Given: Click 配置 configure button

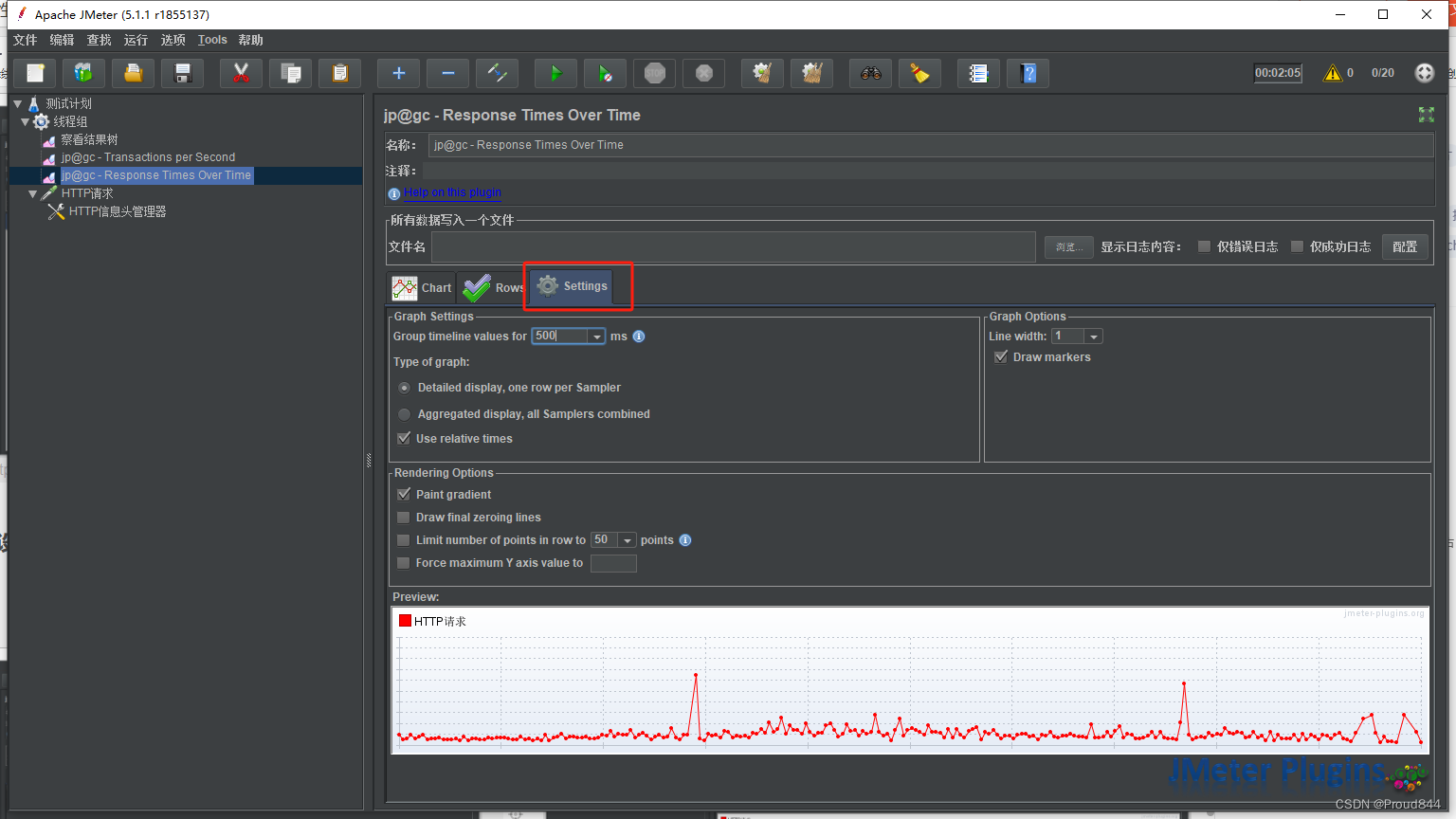Looking at the screenshot, I should [1405, 246].
